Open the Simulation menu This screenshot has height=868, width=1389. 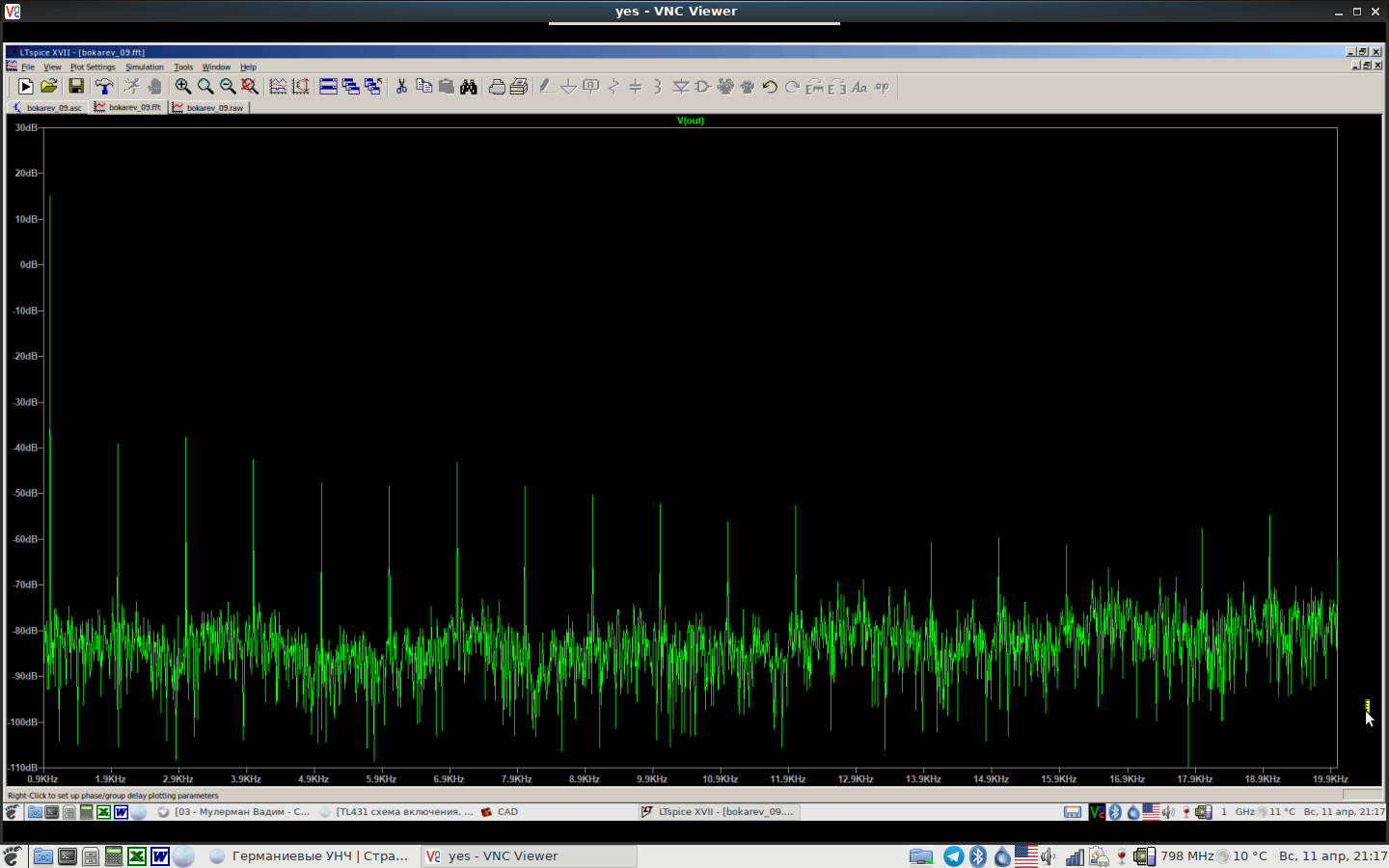[x=145, y=68]
